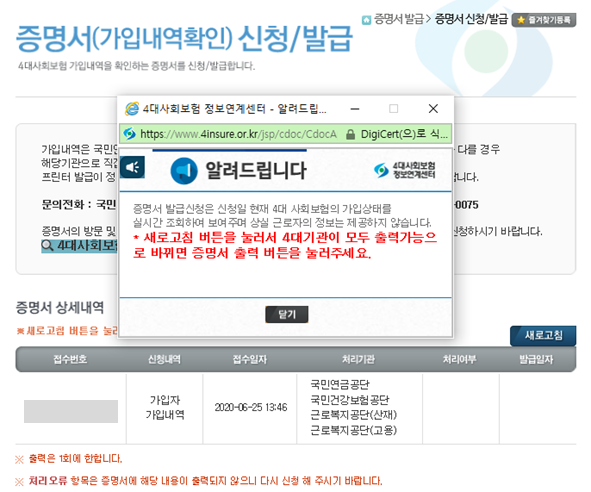Click the popup address bar URL
591x492 pixels.
238,134
